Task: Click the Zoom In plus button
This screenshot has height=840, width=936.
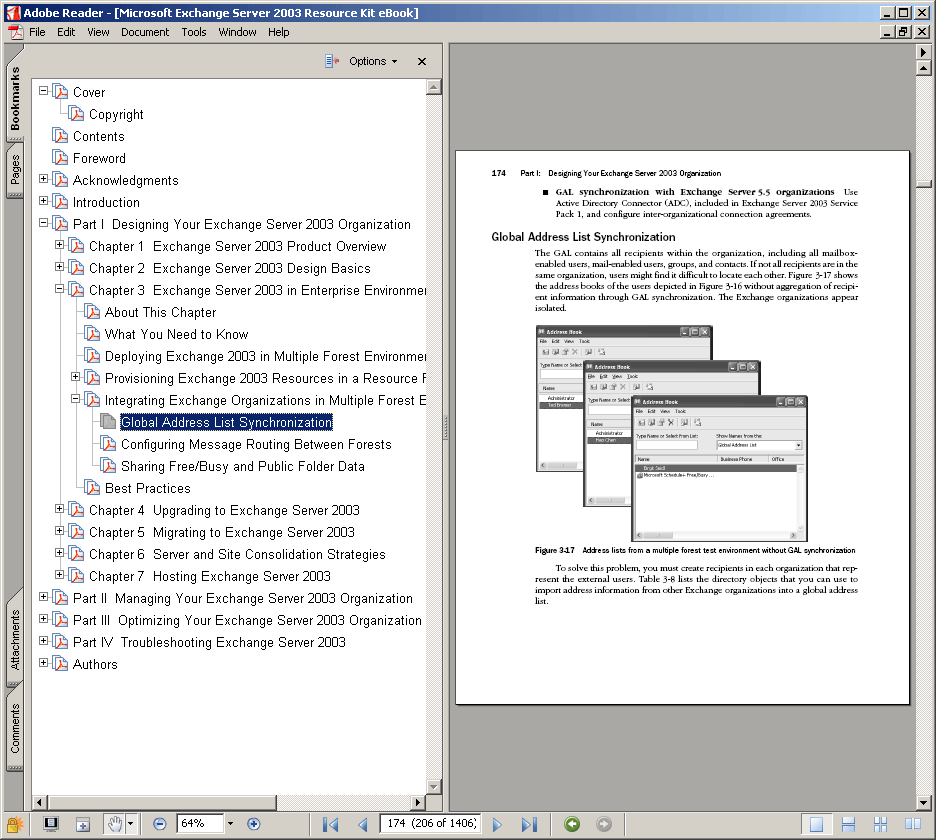Action: point(254,824)
